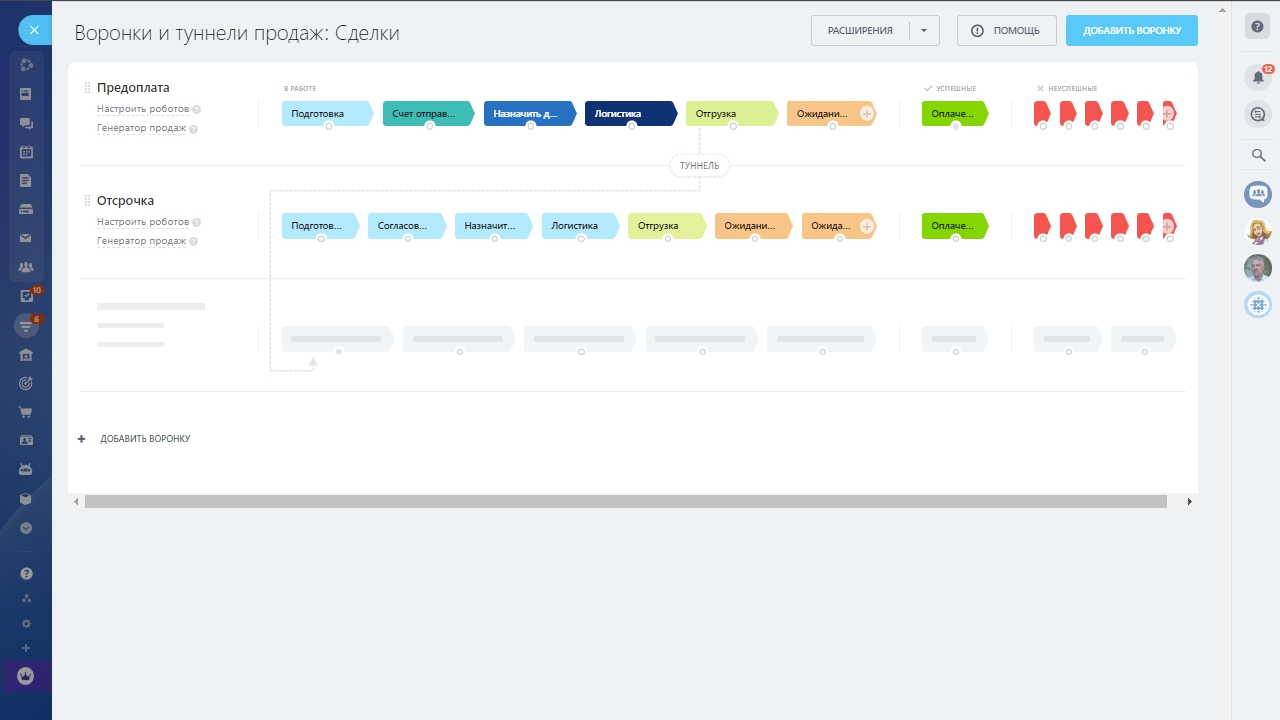
Task: Select the green Оплаче... stage in Отсрочка funnel
Action: point(955,226)
